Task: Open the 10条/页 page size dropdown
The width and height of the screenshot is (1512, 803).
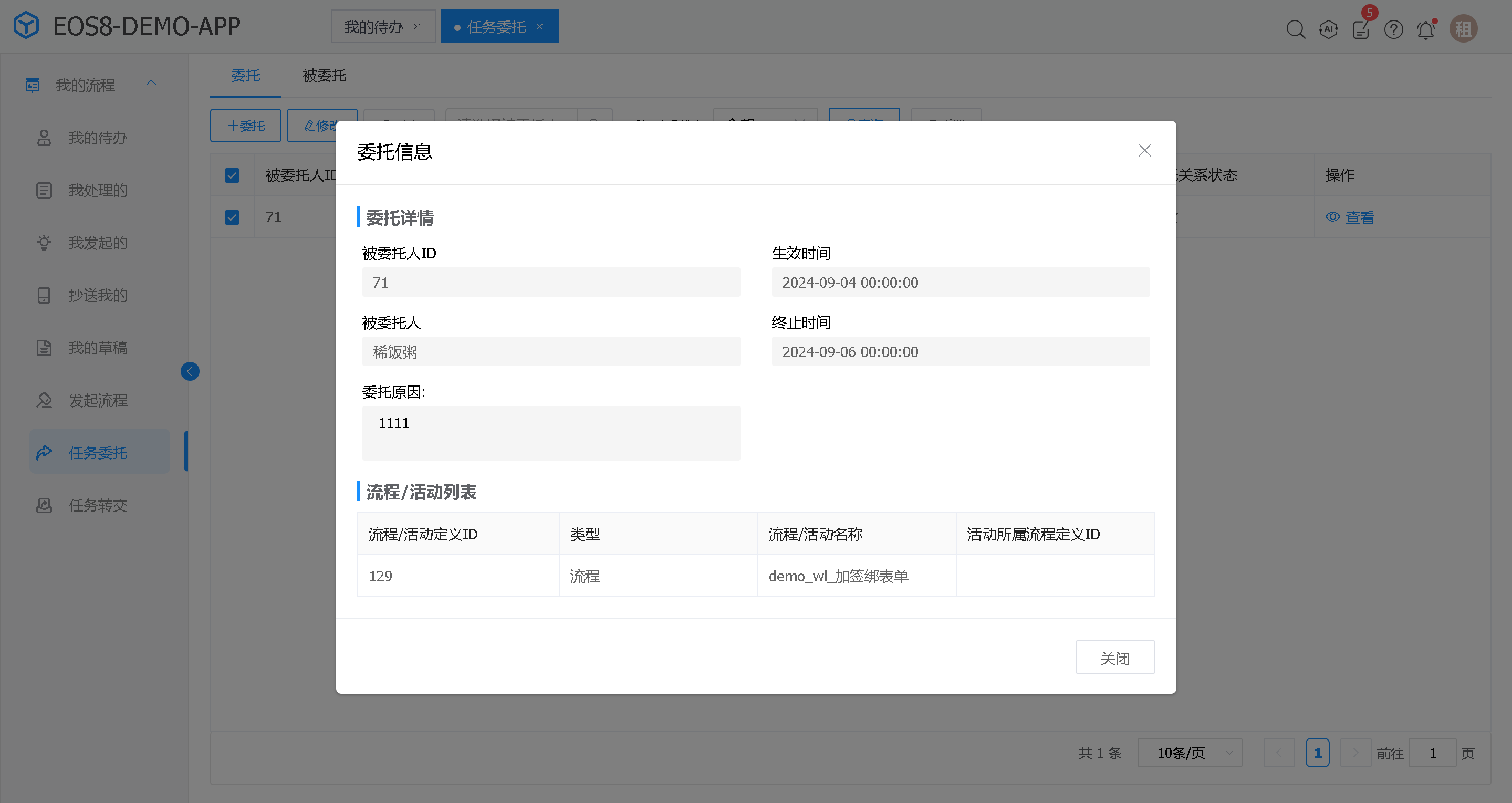Action: pos(1189,753)
